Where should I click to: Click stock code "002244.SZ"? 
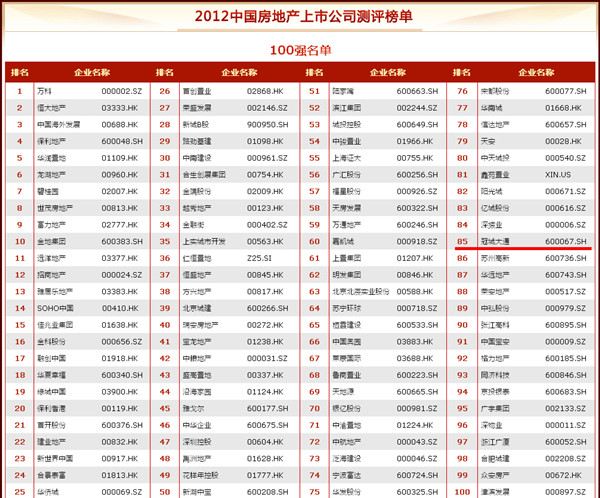pyautogui.click(x=417, y=108)
